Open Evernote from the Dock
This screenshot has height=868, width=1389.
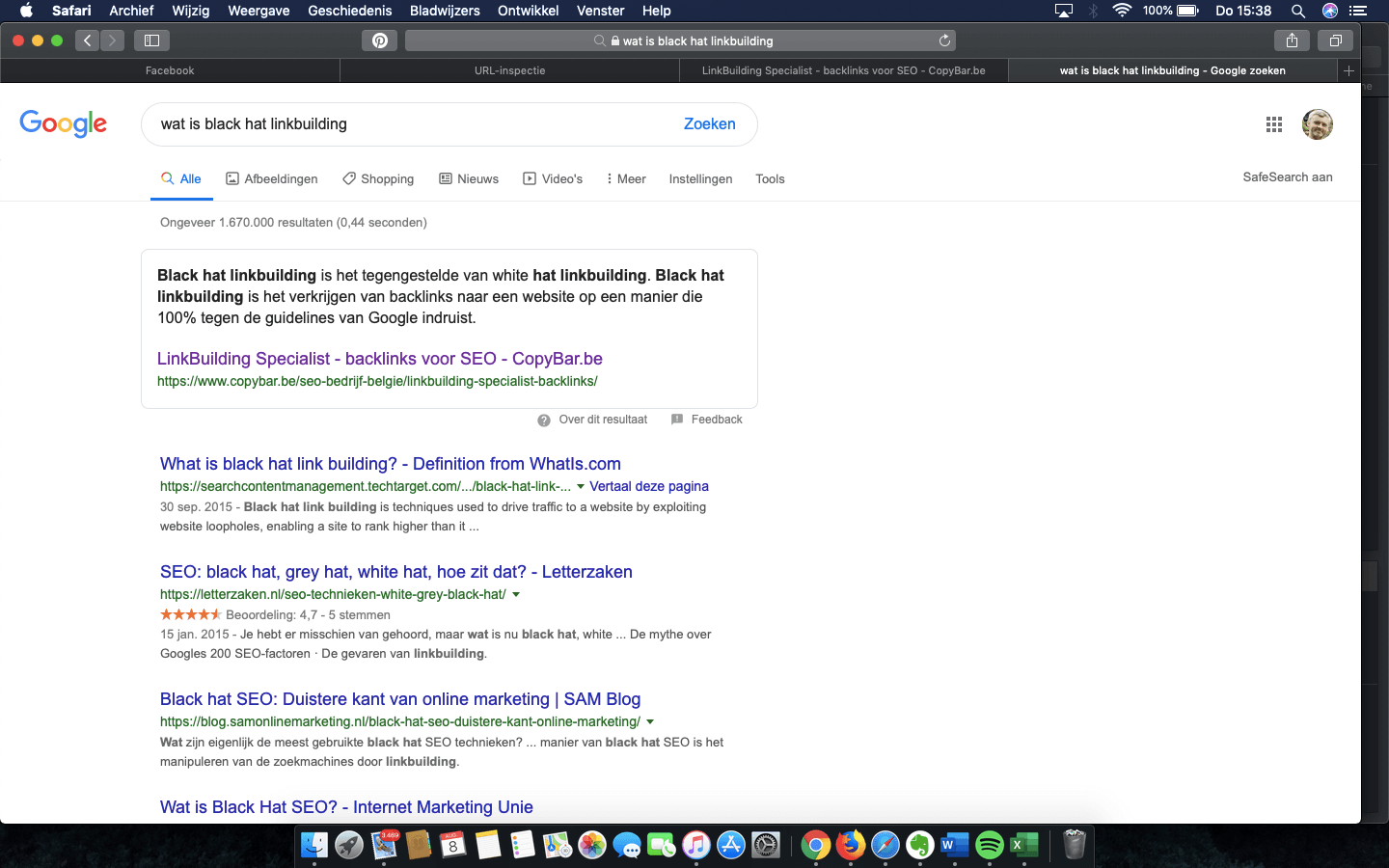[x=919, y=846]
